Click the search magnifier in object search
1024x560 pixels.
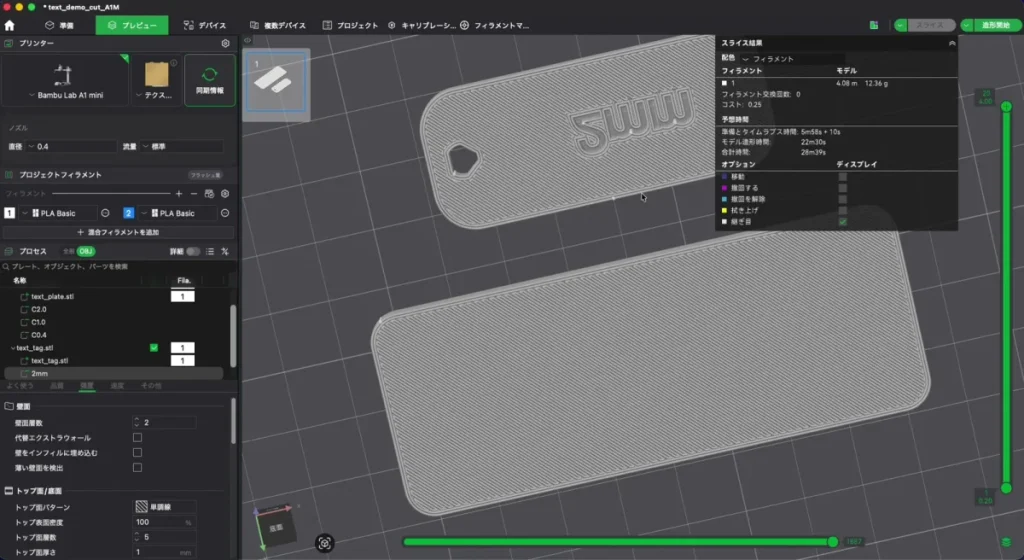point(6,266)
